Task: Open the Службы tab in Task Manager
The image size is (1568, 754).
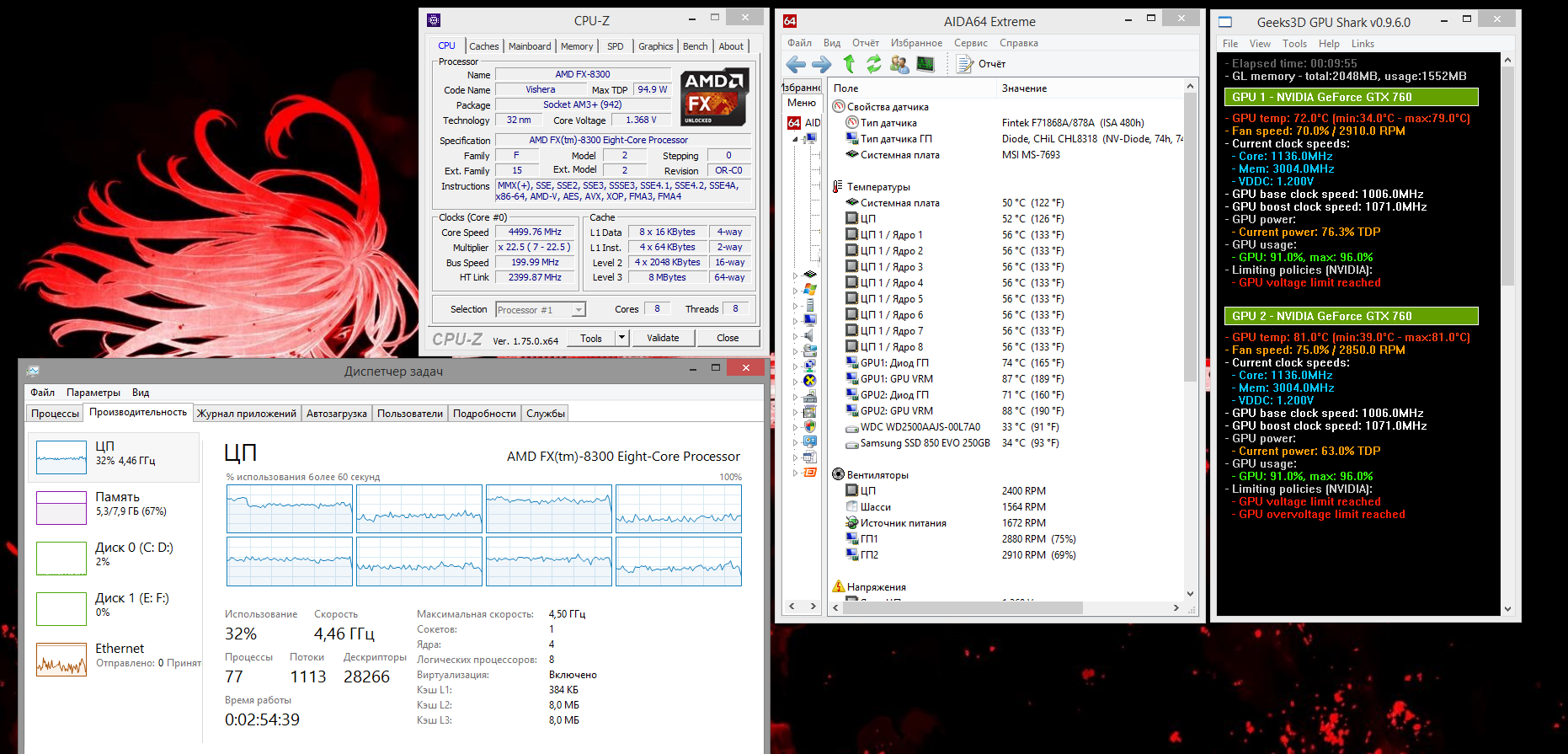Action: coord(546,414)
